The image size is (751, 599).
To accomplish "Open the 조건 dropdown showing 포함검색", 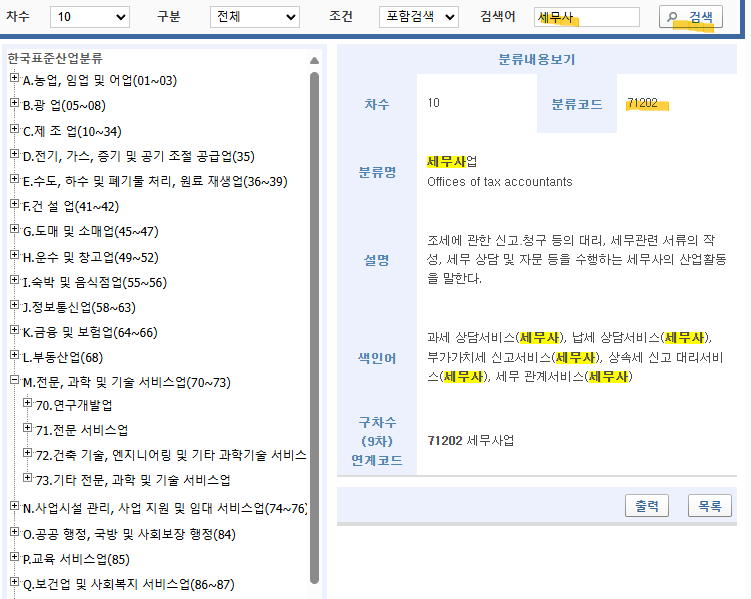I will pyautogui.click(x=418, y=17).
